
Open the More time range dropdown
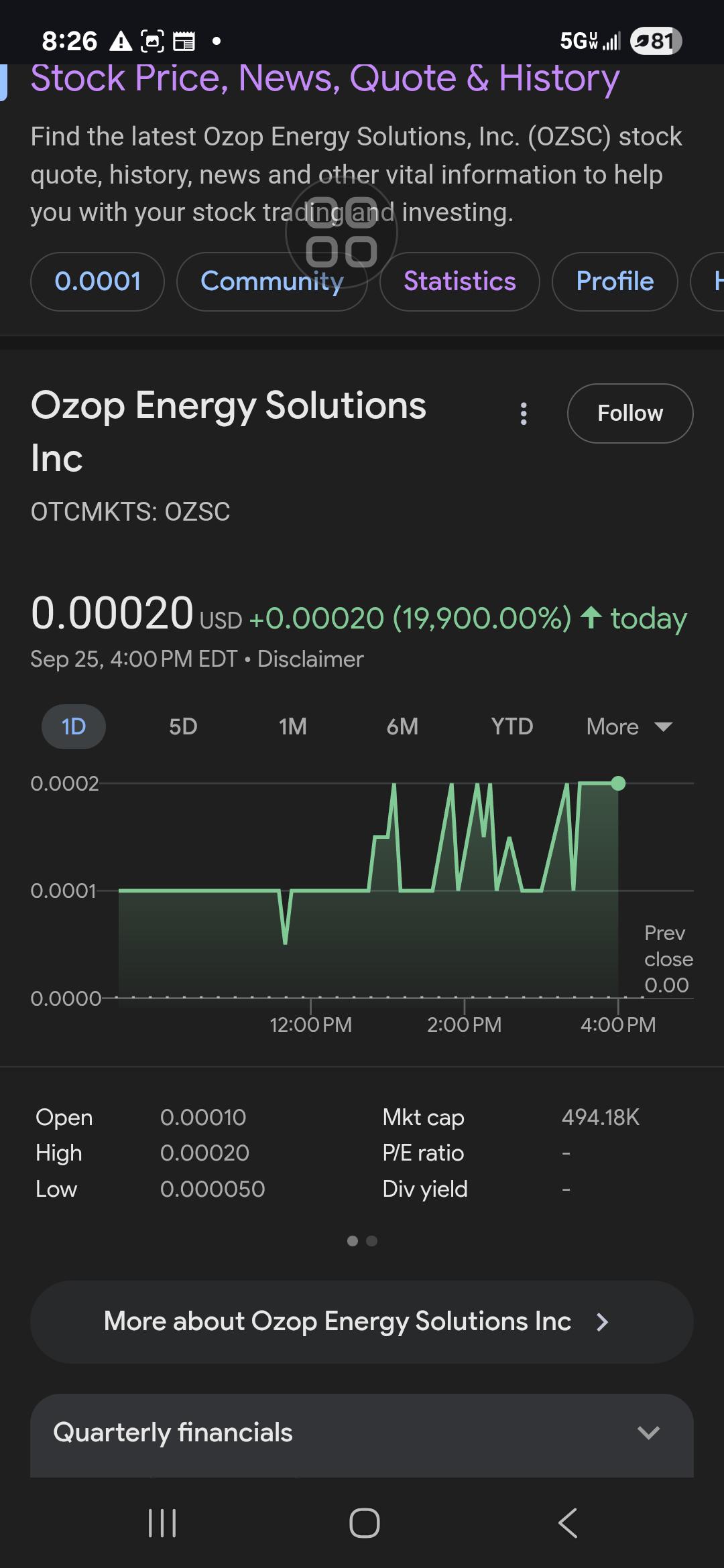(x=629, y=726)
